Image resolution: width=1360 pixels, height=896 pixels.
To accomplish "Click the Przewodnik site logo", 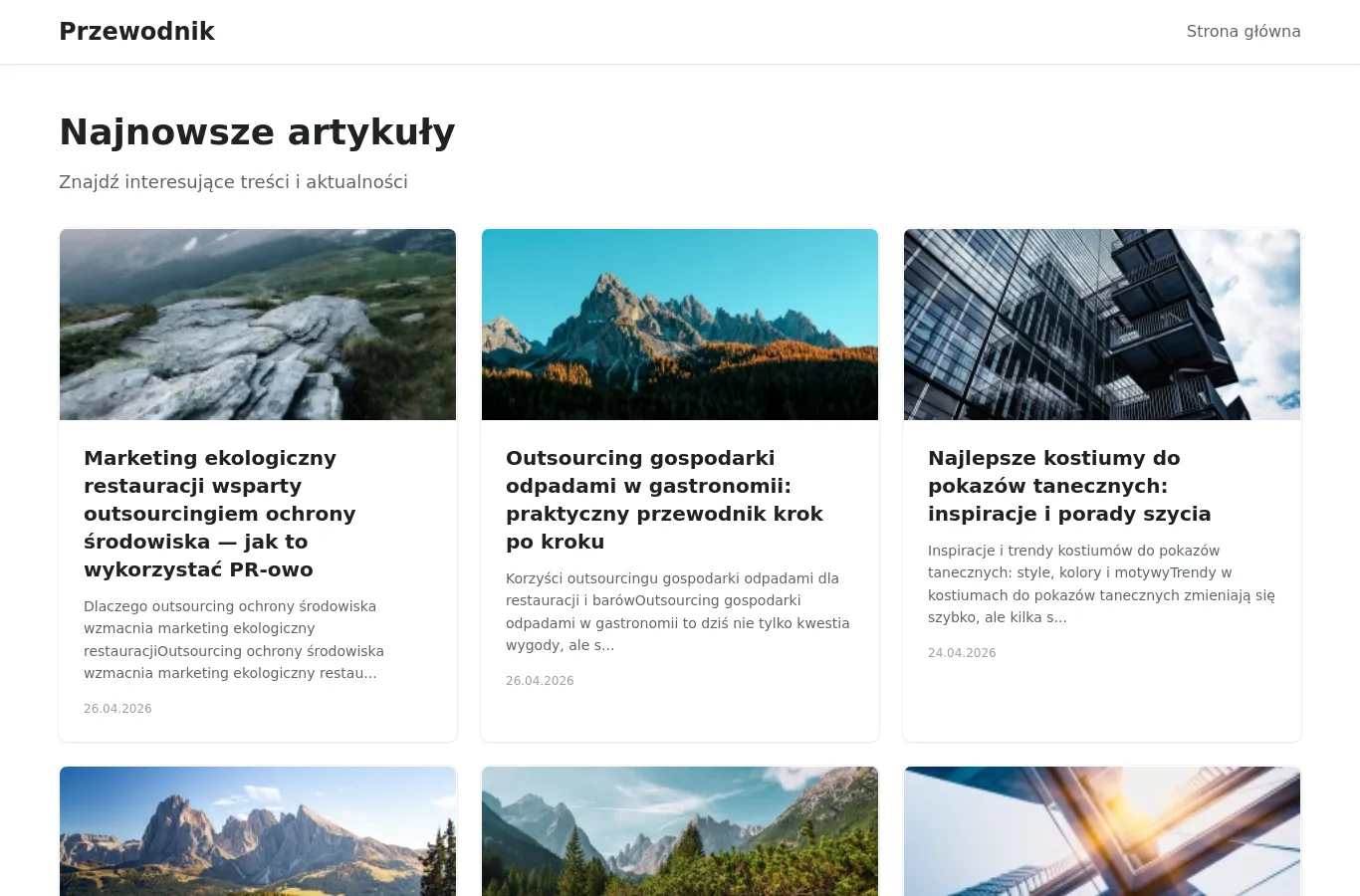I will pos(136,32).
